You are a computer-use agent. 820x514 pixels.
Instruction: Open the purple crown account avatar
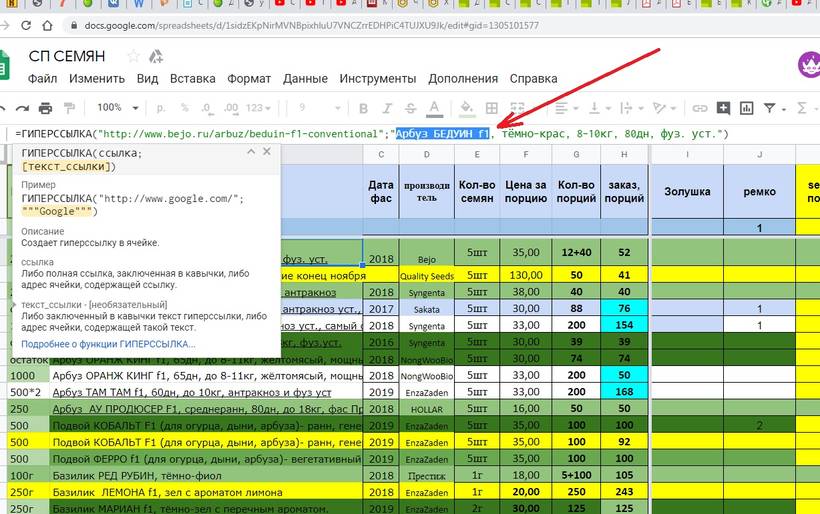tap(809, 64)
